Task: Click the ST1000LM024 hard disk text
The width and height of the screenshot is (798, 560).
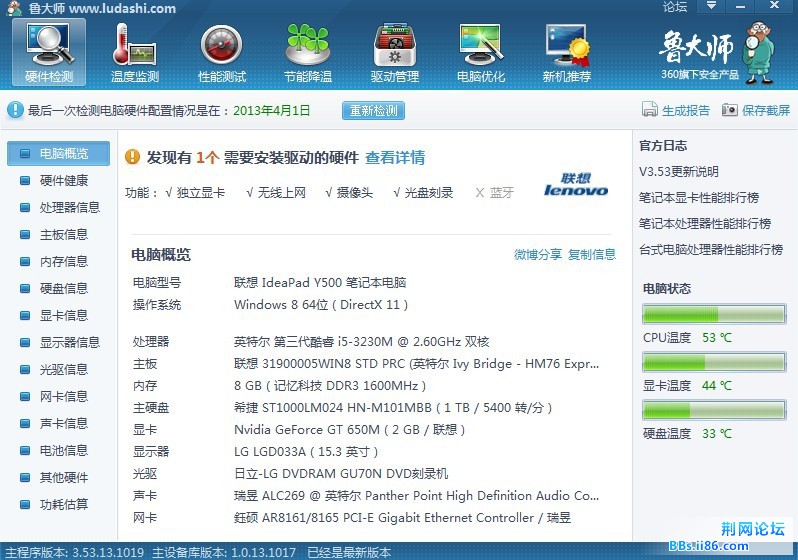Action: tap(393, 408)
